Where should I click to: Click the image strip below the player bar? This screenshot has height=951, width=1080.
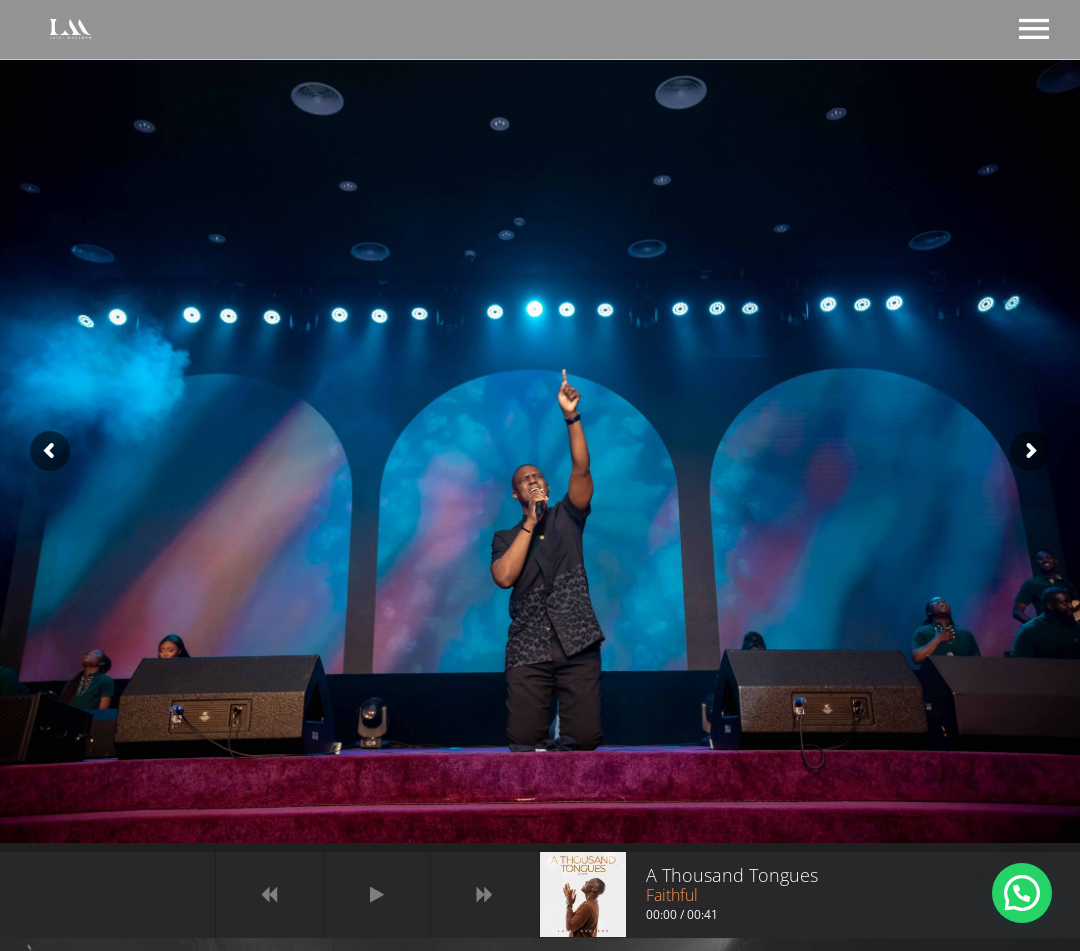pyautogui.click(x=540, y=944)
